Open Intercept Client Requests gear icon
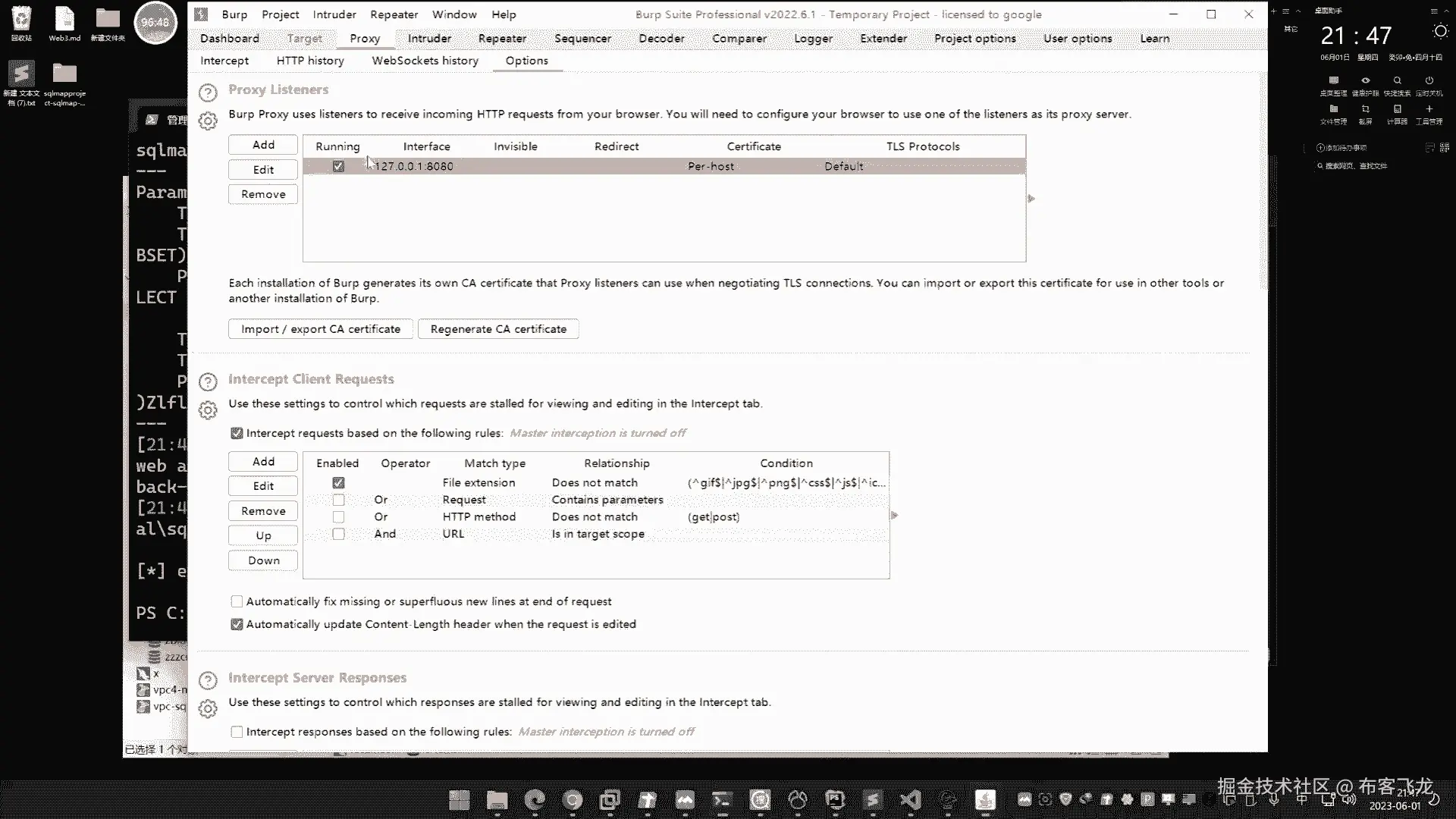The height and width of the screenshot is (819, 1456). 208,410
